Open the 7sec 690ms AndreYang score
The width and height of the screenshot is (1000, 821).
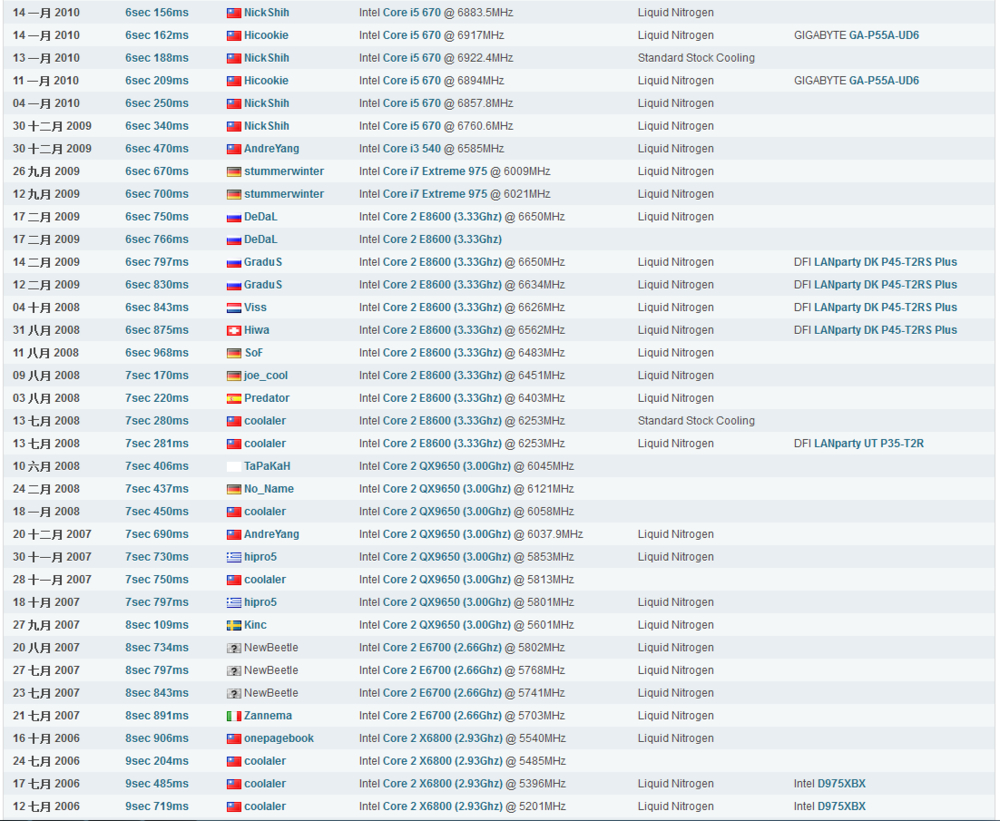tap(157, 535)
